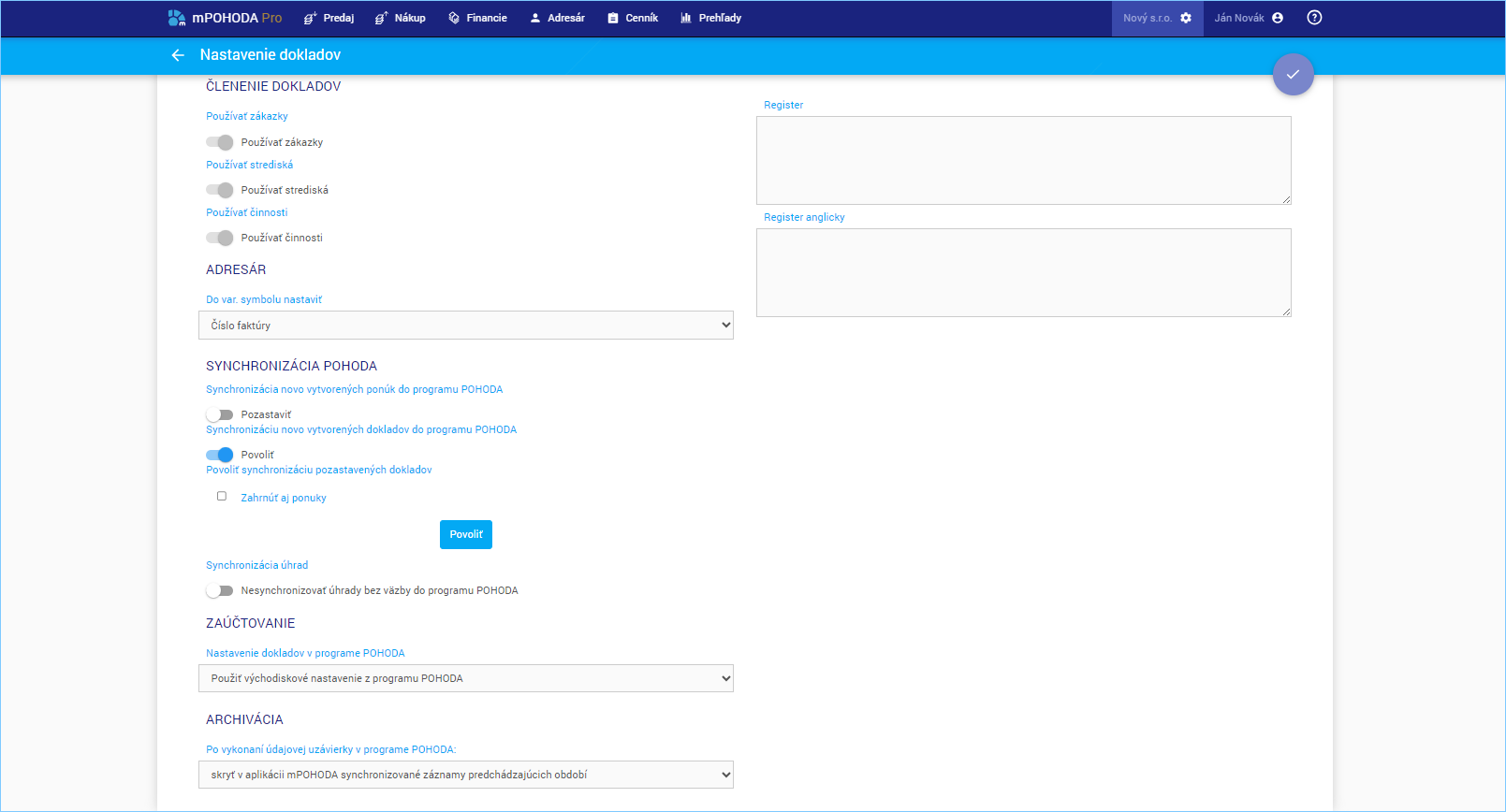Click the Nastavenie dokladov v programe POHODA label

305,653
